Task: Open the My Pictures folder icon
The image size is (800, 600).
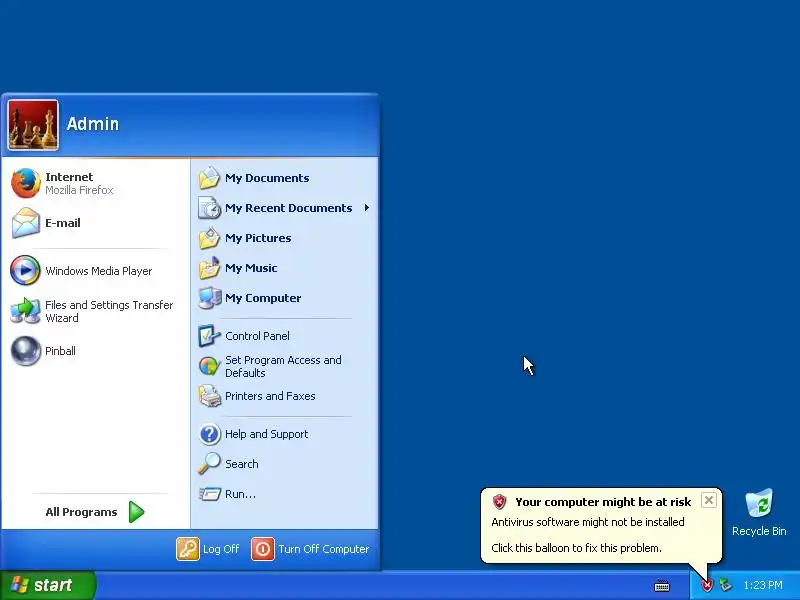Action: tap(209, 238)
